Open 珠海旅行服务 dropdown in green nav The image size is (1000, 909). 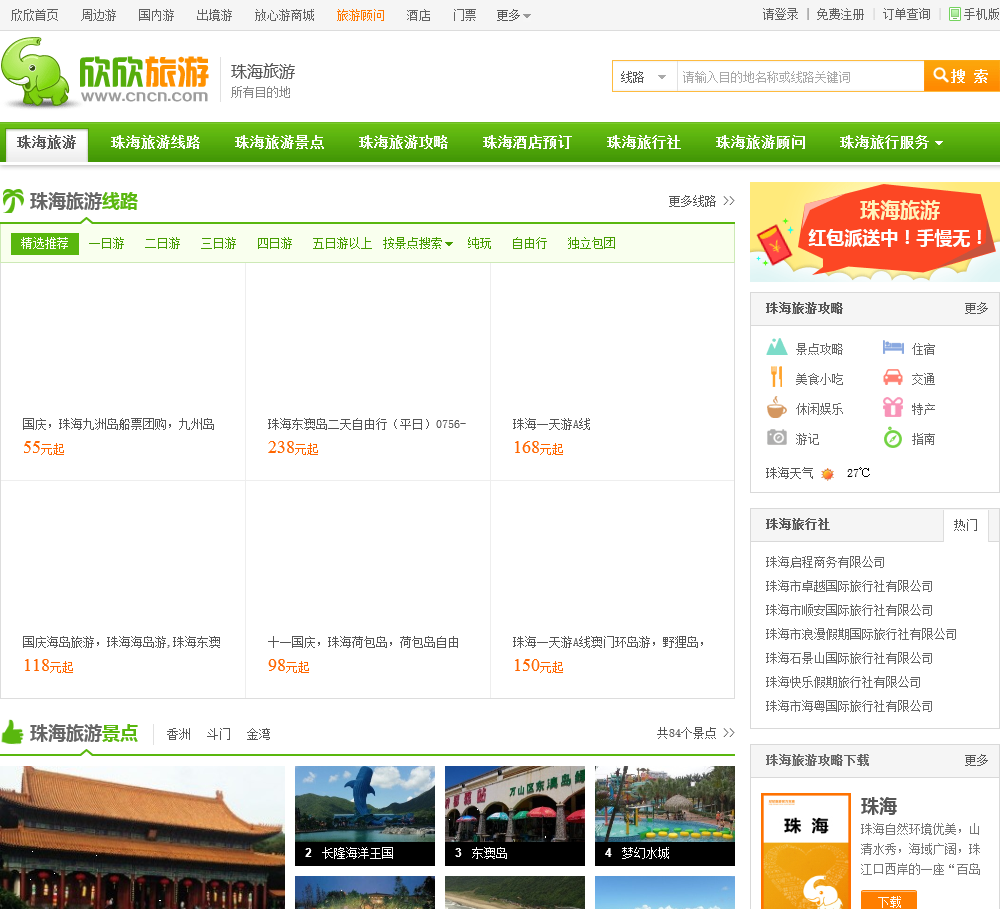click(891, 142)
